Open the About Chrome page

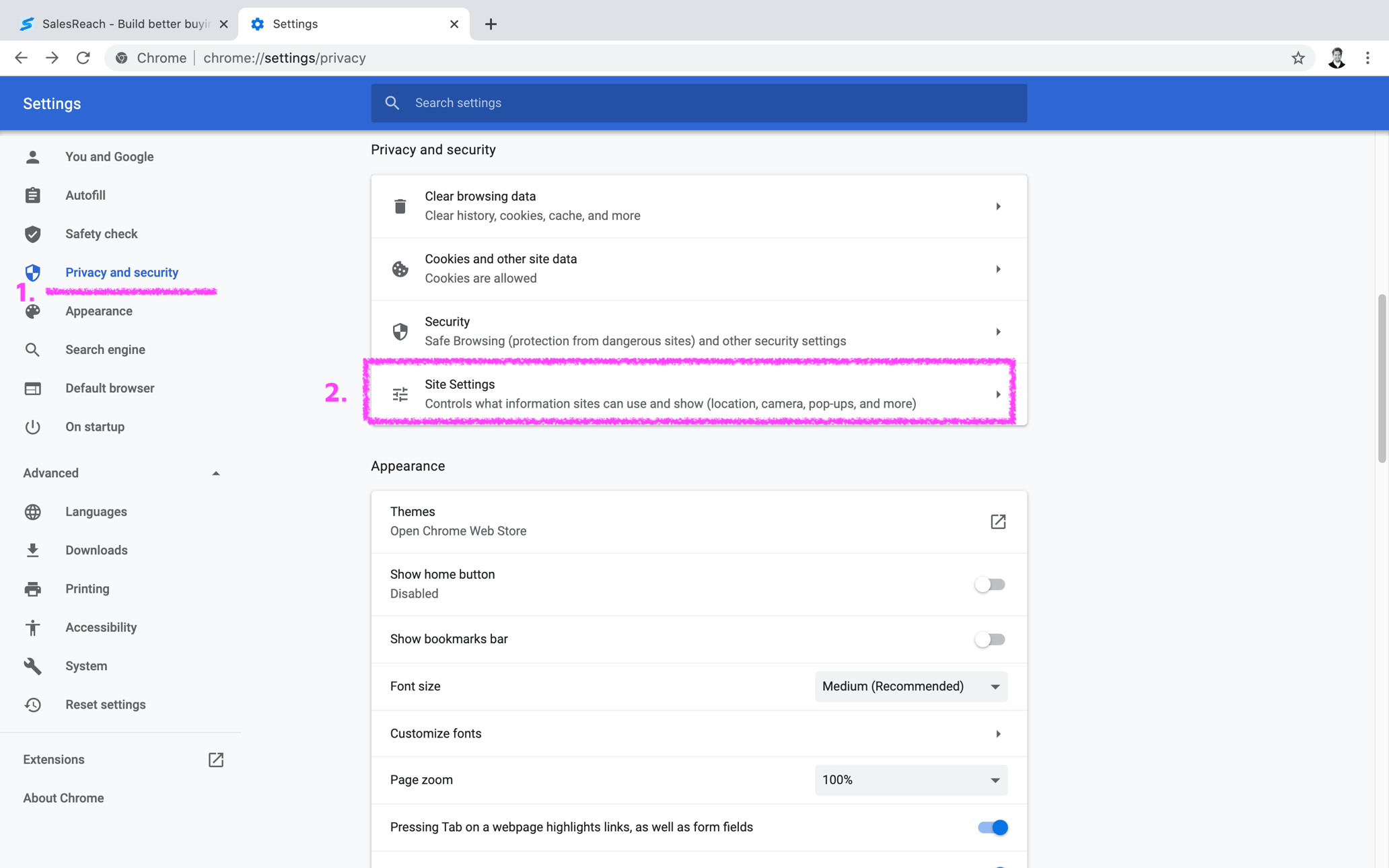point(63,798)
